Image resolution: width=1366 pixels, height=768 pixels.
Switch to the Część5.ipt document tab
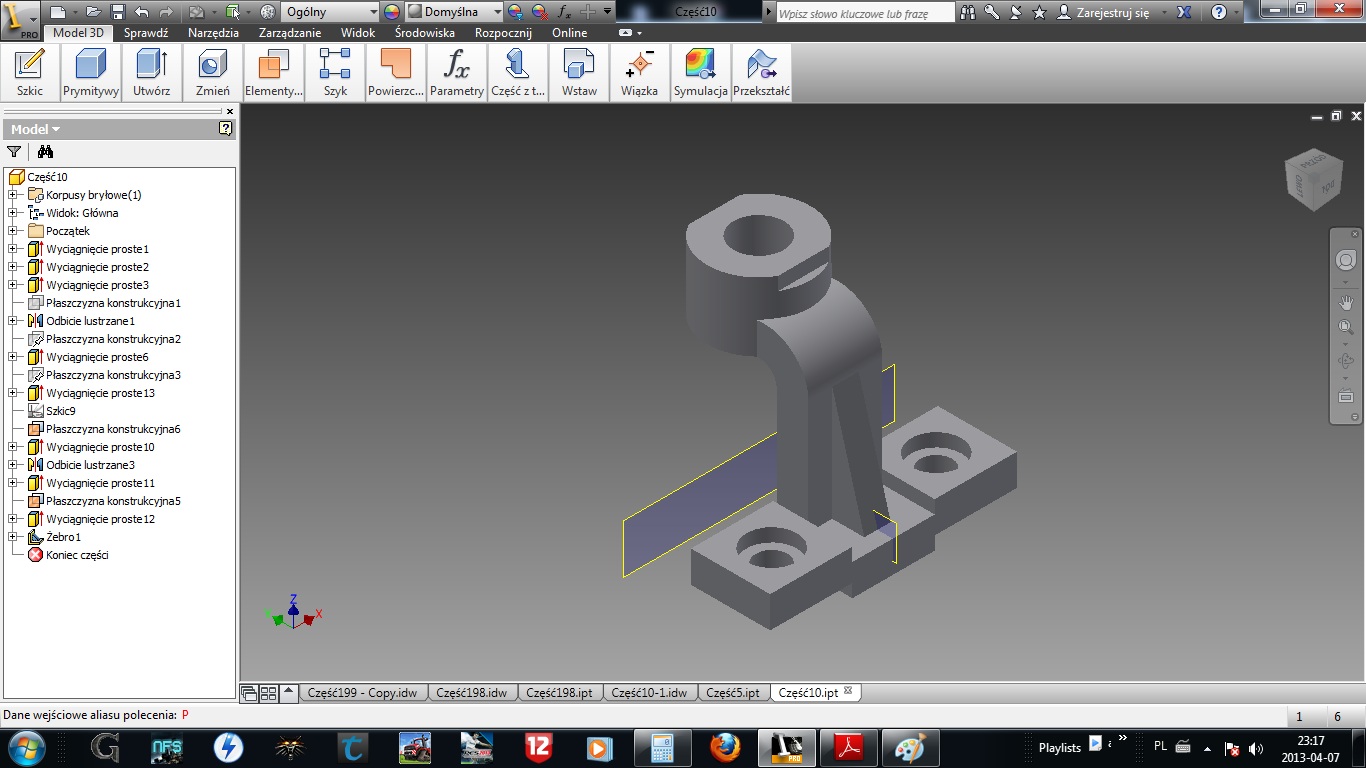(x=733, y=692)
